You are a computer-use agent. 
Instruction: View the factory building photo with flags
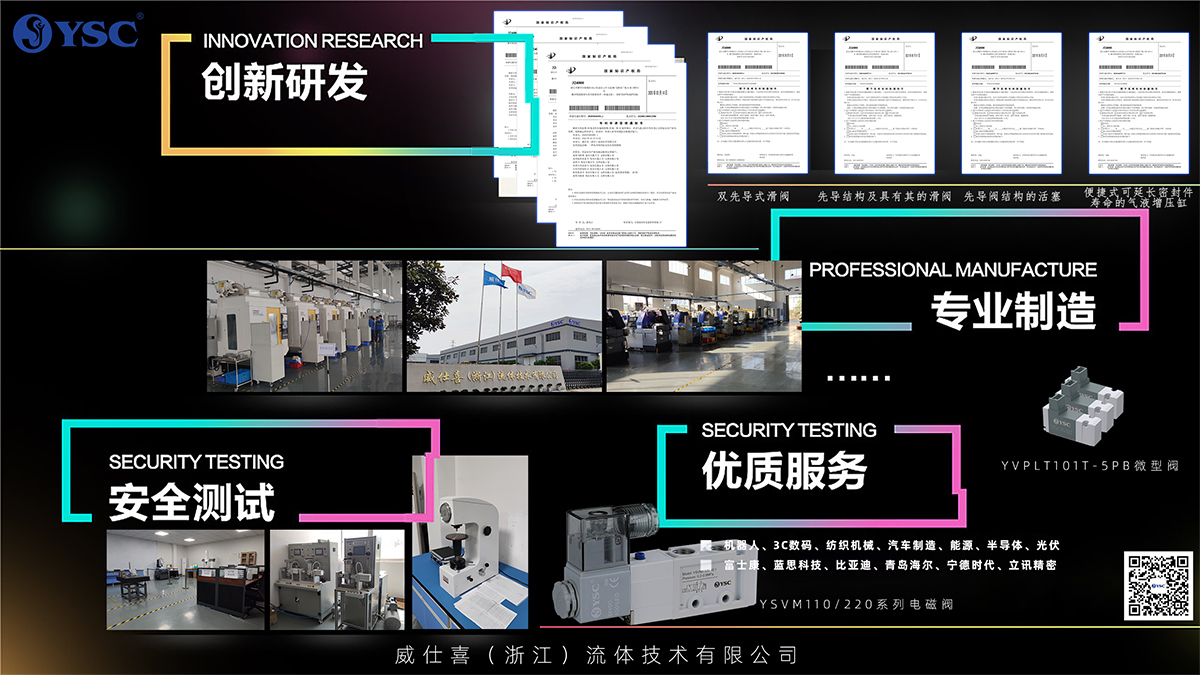tap(503, 326)
